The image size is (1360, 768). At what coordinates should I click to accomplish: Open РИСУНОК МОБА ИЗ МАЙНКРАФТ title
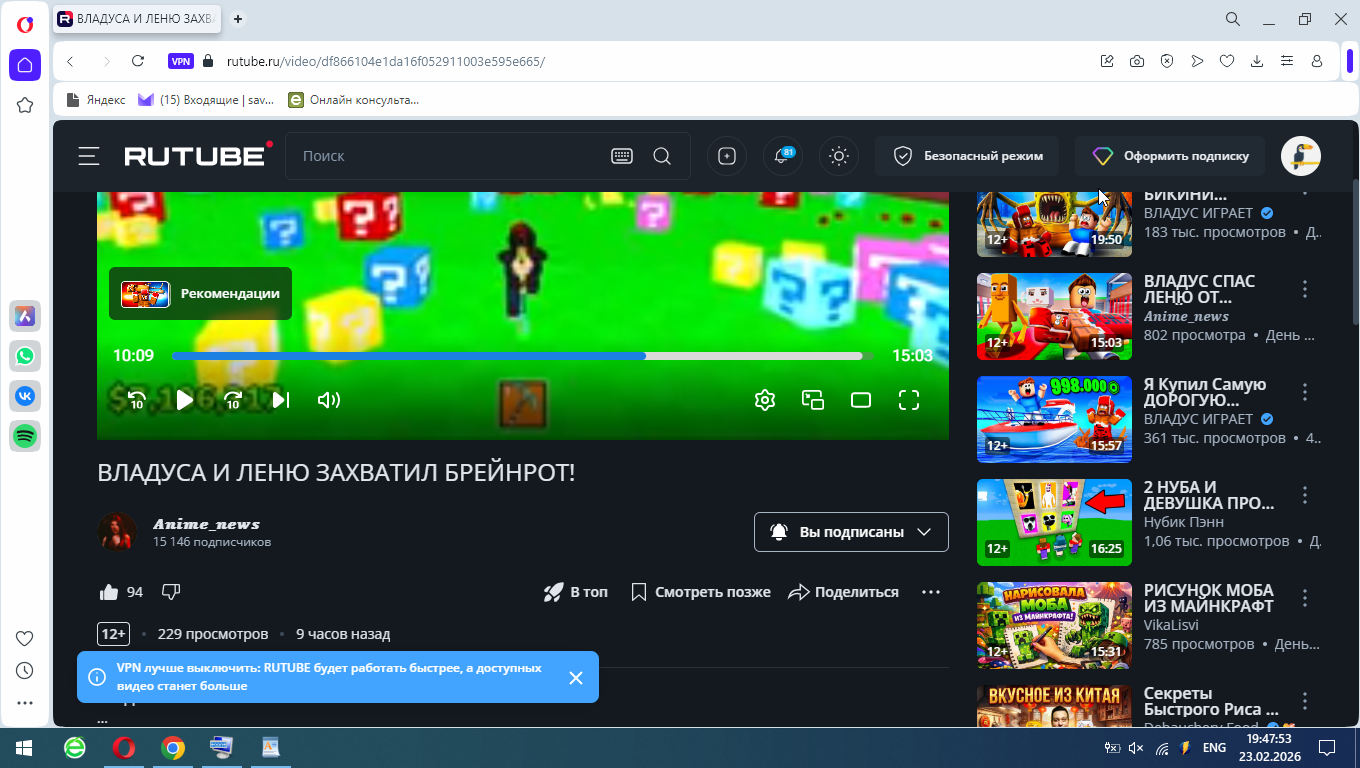(1209, 598)
